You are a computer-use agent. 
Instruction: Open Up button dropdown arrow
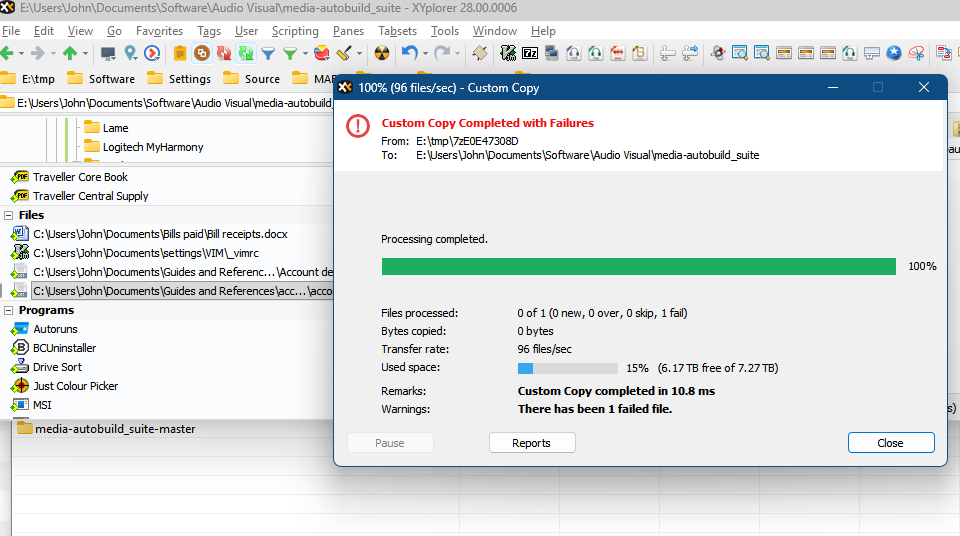pos(85,54)
